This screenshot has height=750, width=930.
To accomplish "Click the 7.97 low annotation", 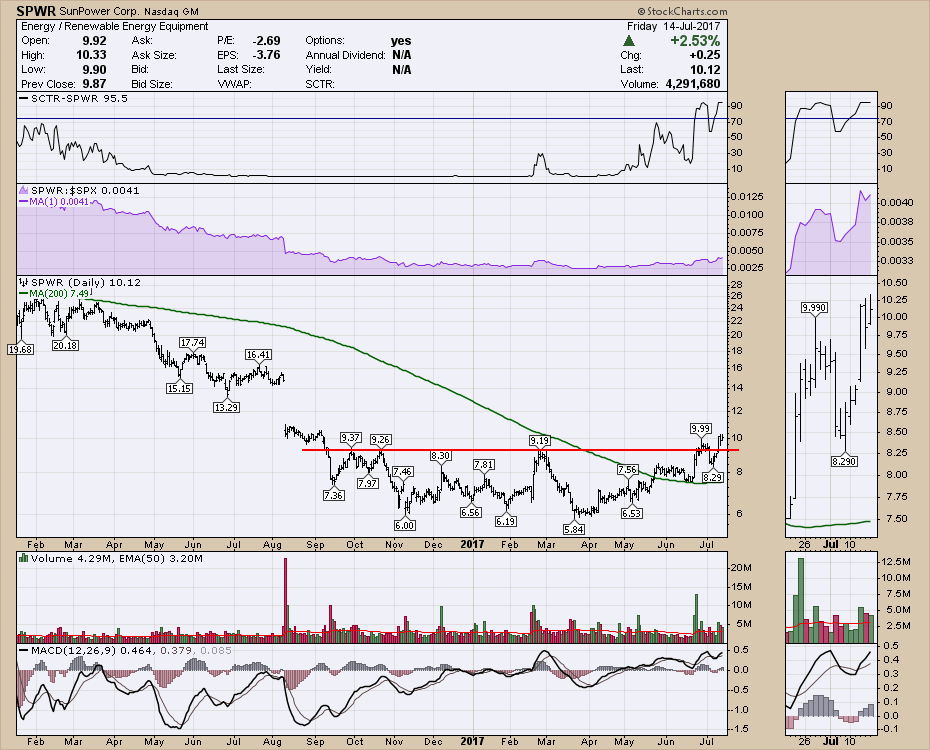I will click(368, 483).
